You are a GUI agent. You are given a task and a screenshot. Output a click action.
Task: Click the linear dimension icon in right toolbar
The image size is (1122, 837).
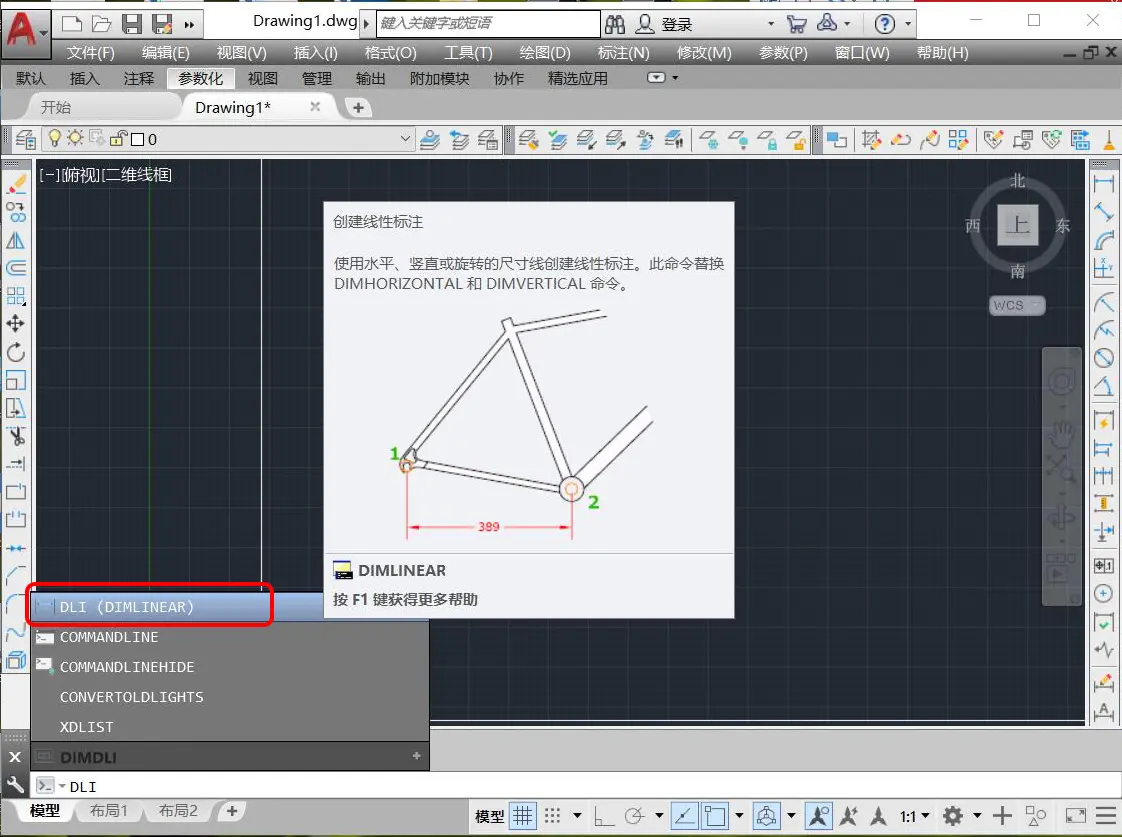(1103, 183)
